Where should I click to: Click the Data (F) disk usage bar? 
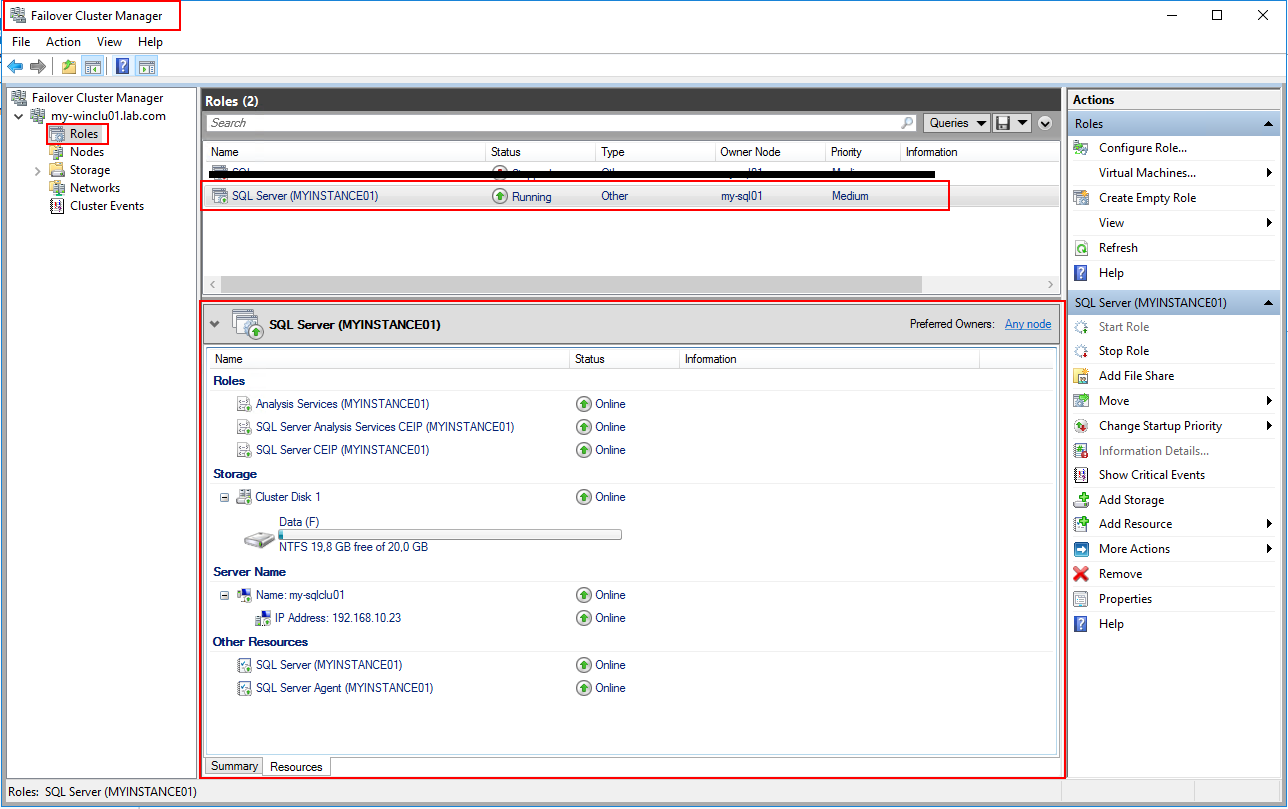[x=450, y=535]
